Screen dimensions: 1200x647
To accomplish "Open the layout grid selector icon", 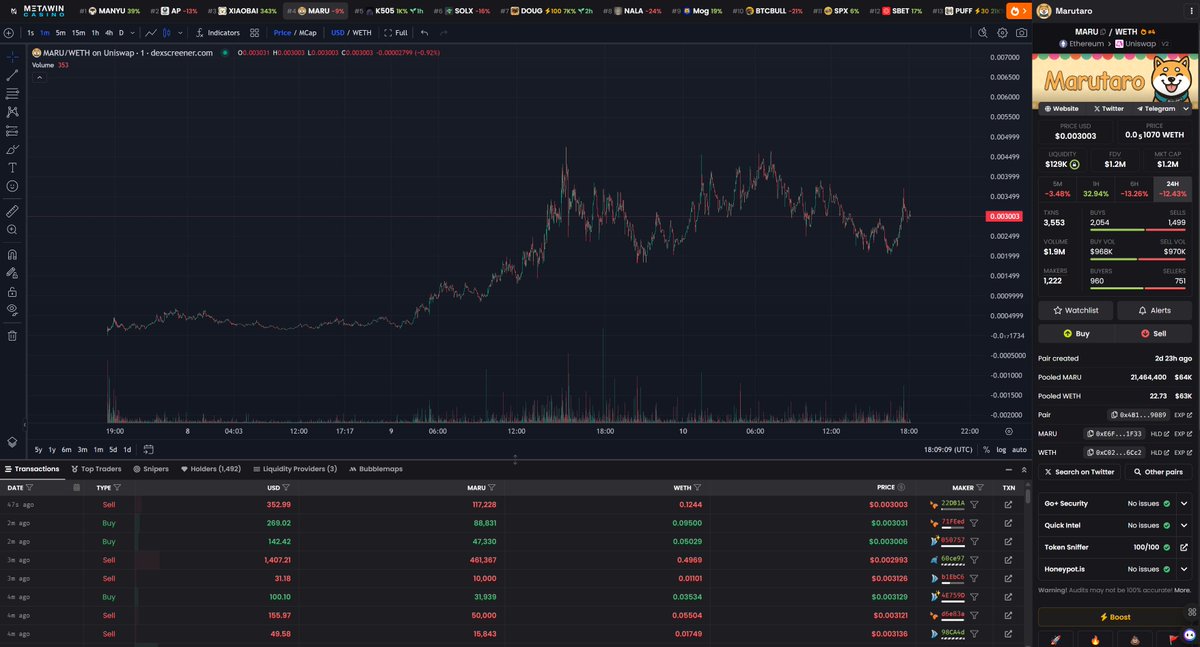I will 254,32.
